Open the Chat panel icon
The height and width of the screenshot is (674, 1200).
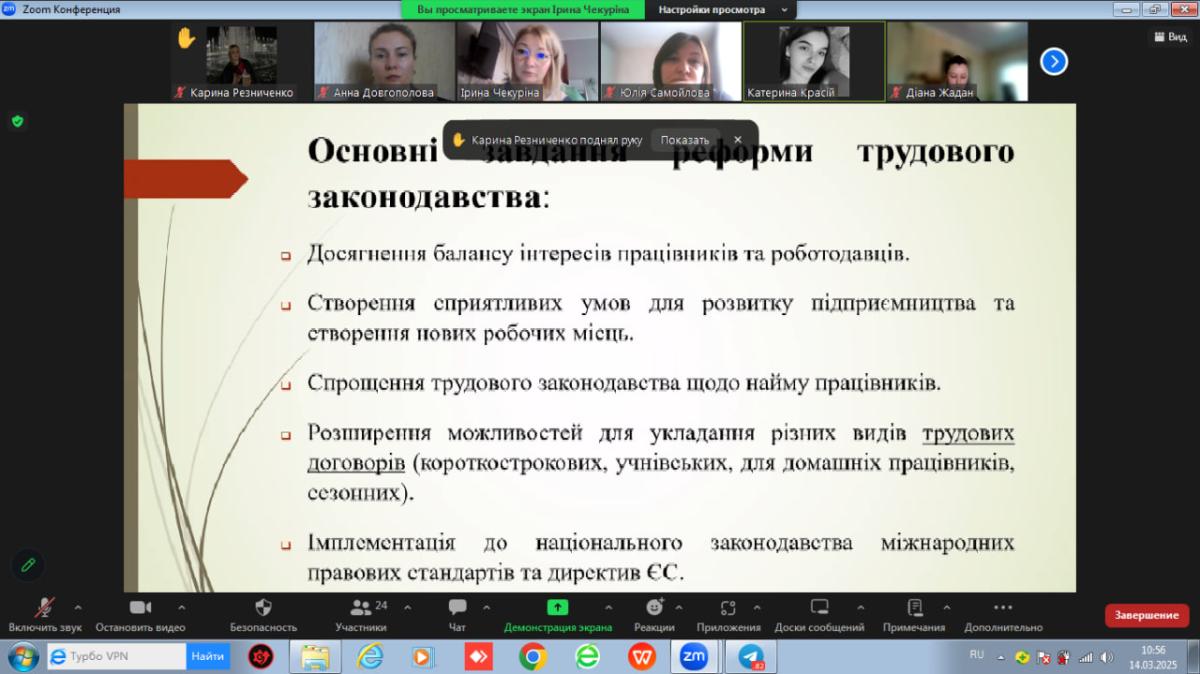coord(457,608)
